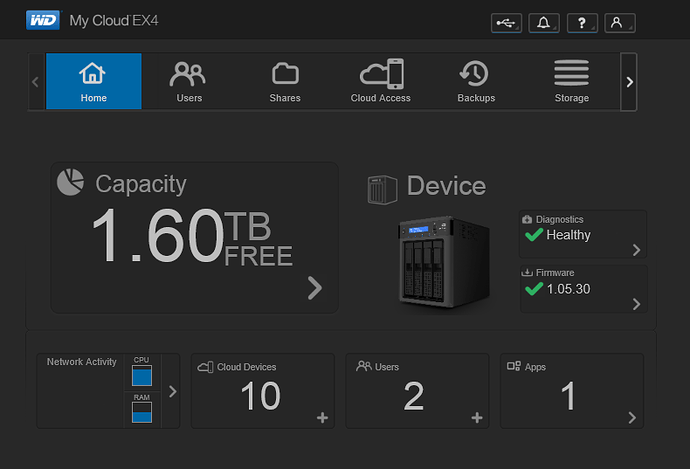The width and height of the screenshot is (690, 469).
Task: Click the help question mark icon
Action: pyautogui.click(x=582, y=23)
